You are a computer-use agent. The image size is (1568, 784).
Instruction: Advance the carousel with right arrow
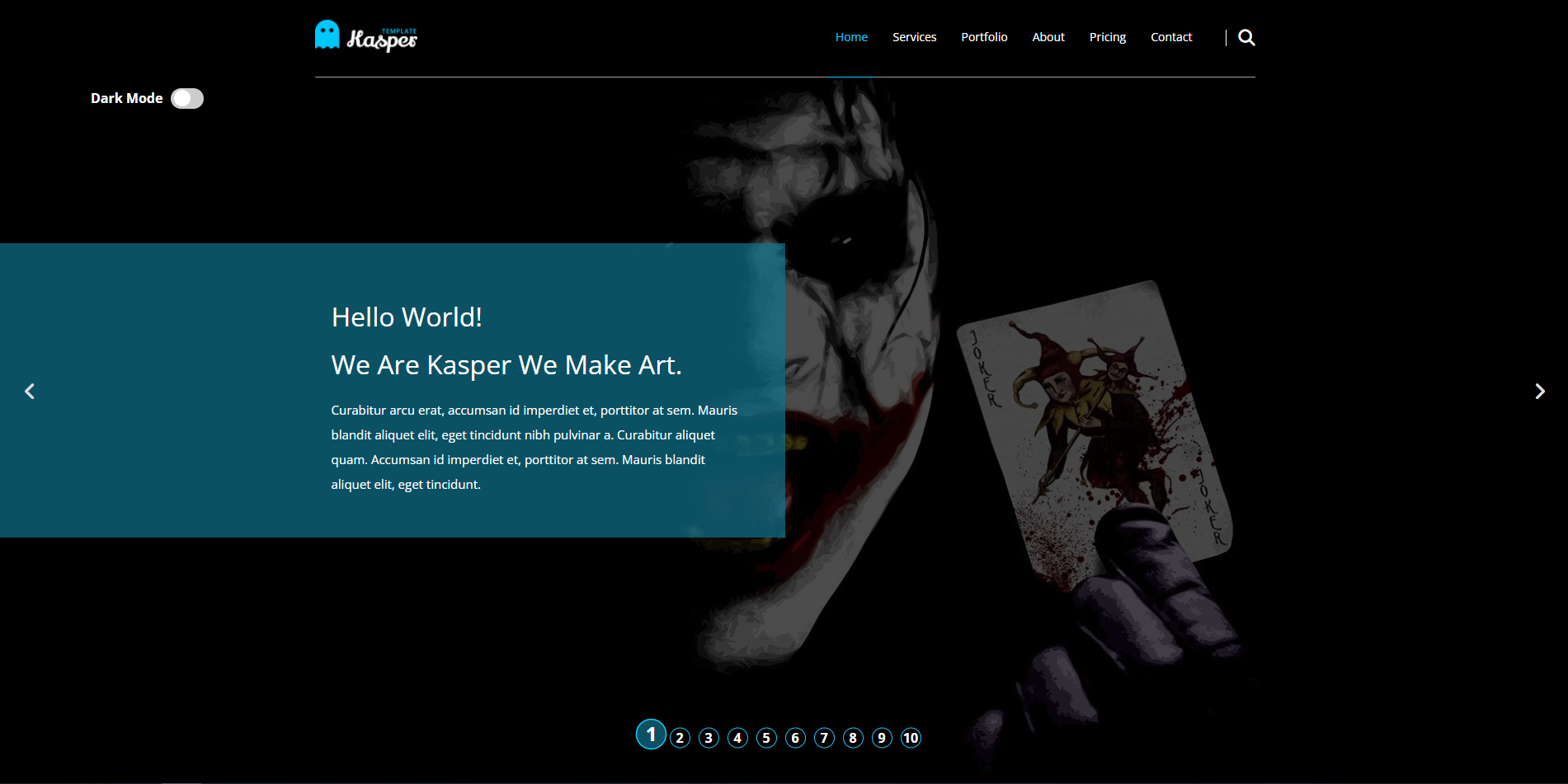(x=1539, y=391)
